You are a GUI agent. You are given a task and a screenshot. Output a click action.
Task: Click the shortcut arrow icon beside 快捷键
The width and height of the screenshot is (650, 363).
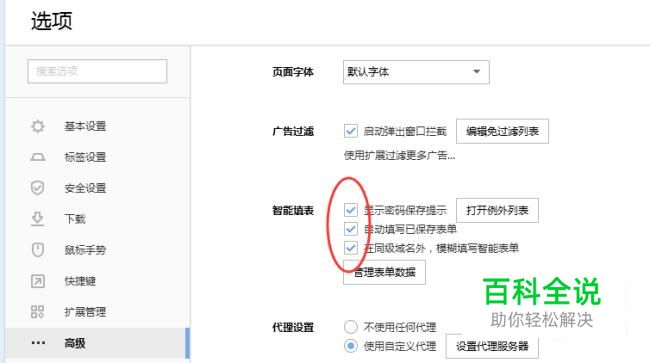click(38, 281)
